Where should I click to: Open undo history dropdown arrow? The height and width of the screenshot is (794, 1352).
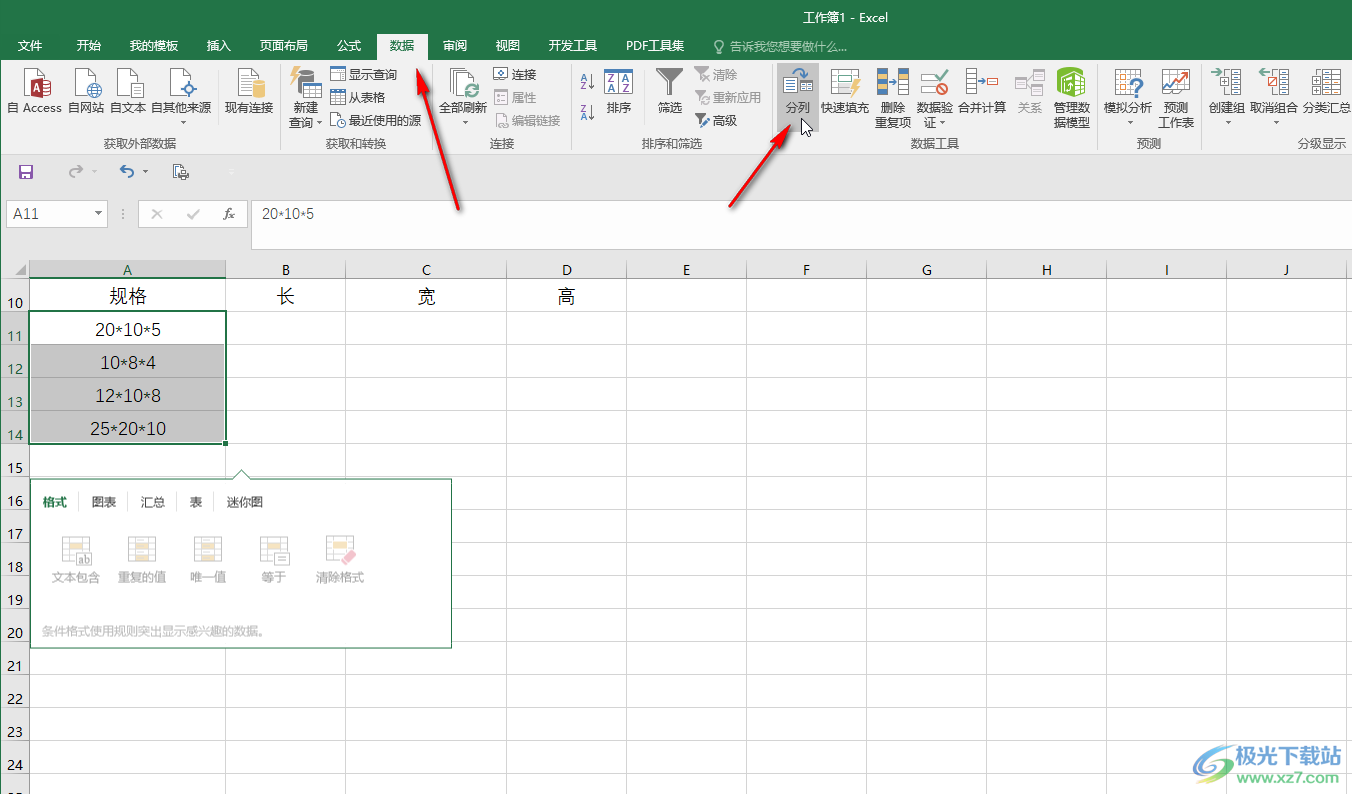pyautogui.click(x=146, y=172)
